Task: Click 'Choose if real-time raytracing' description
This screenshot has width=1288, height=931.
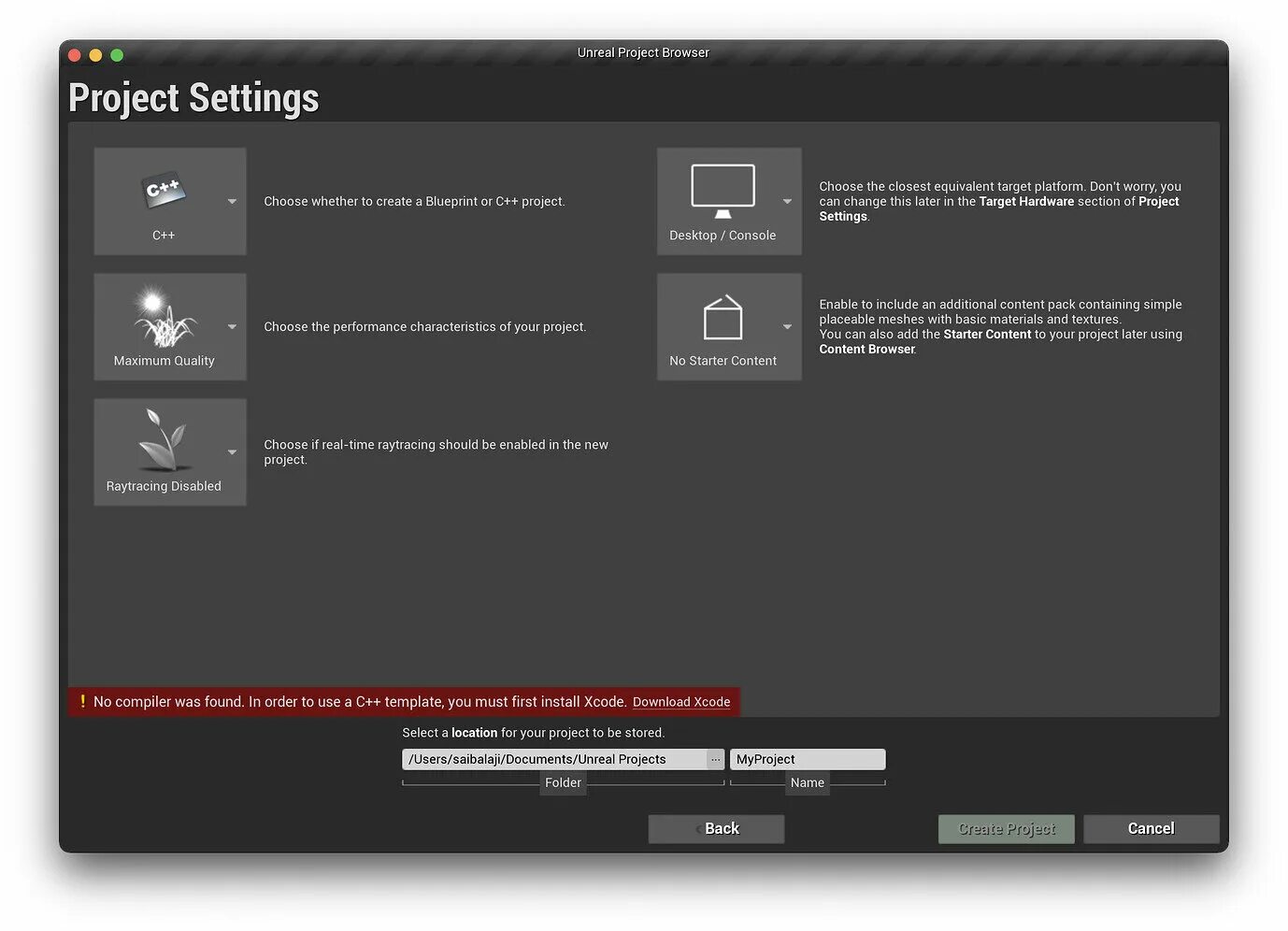Action: (x=436, y=452)
